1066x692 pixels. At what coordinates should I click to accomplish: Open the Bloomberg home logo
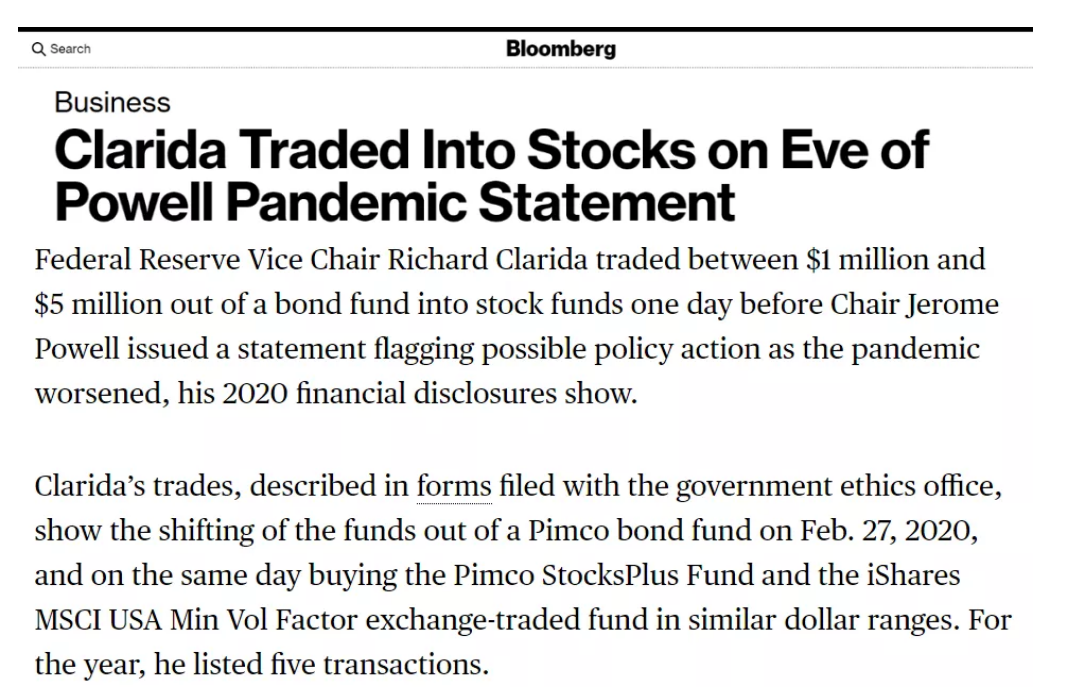[560, 48]
